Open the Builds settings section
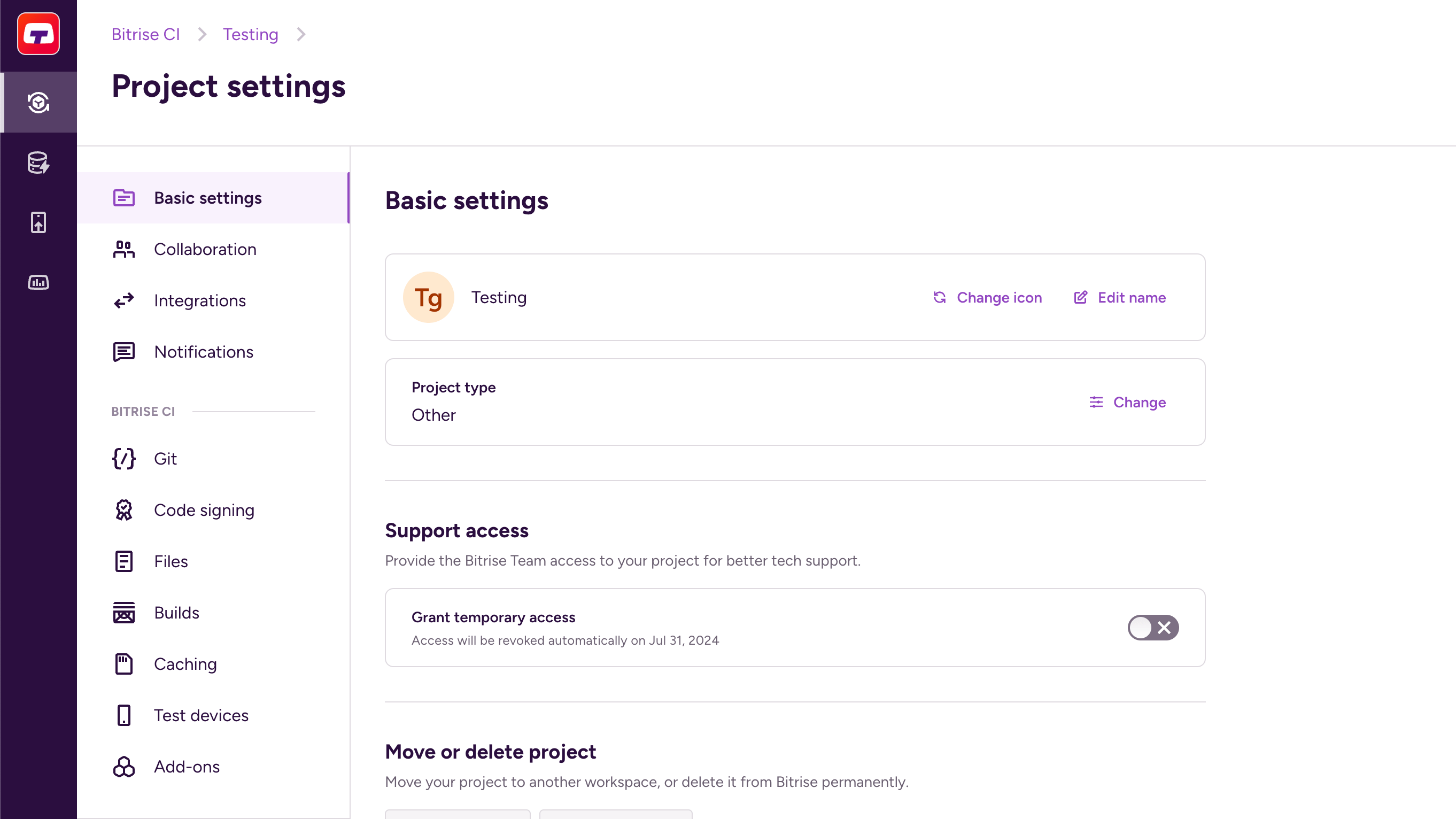Image resolution: width=1456 pixels, height=819 pixels. (177, 612)
